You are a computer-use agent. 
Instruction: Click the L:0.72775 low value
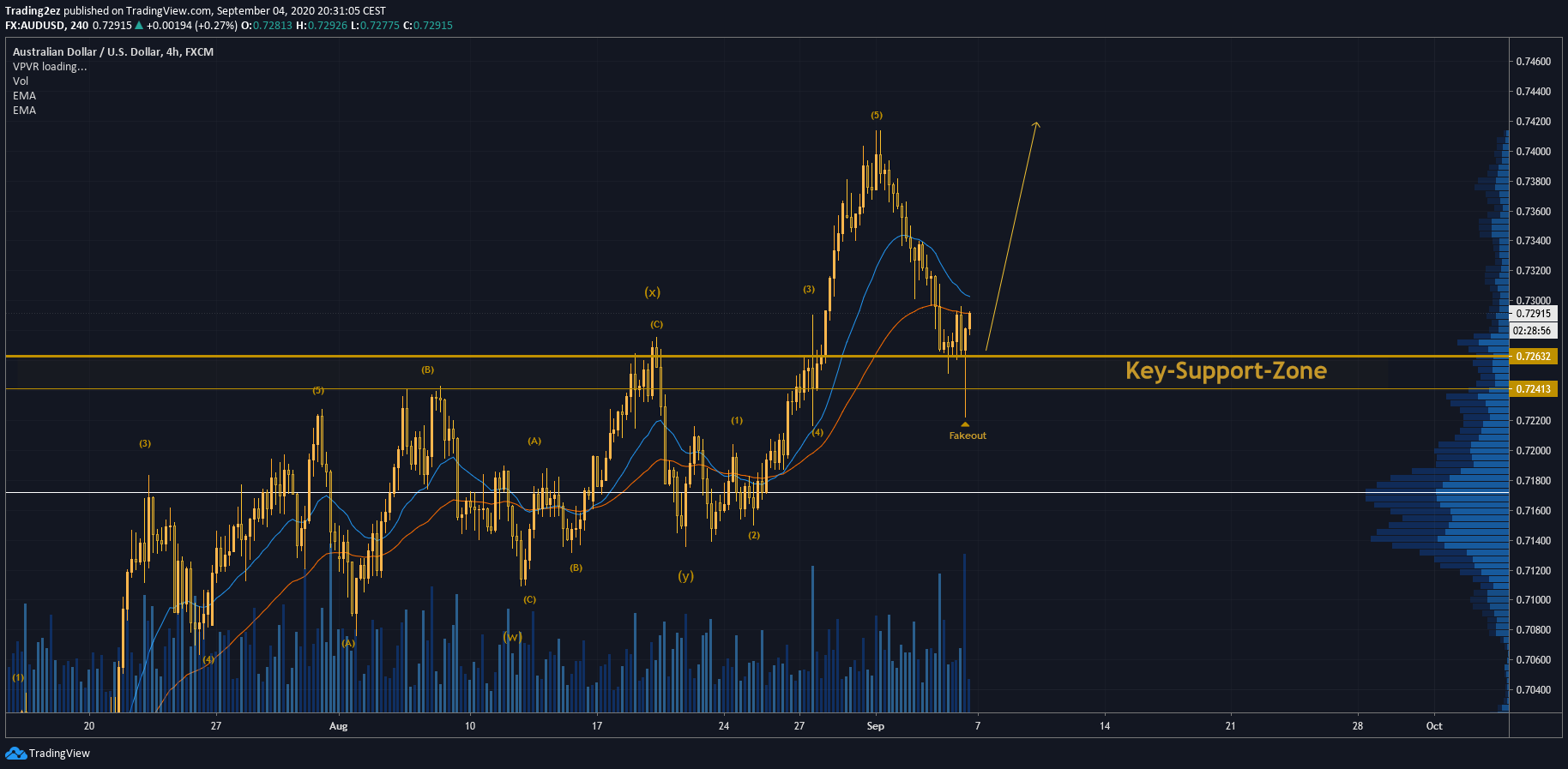click(375, 26)
